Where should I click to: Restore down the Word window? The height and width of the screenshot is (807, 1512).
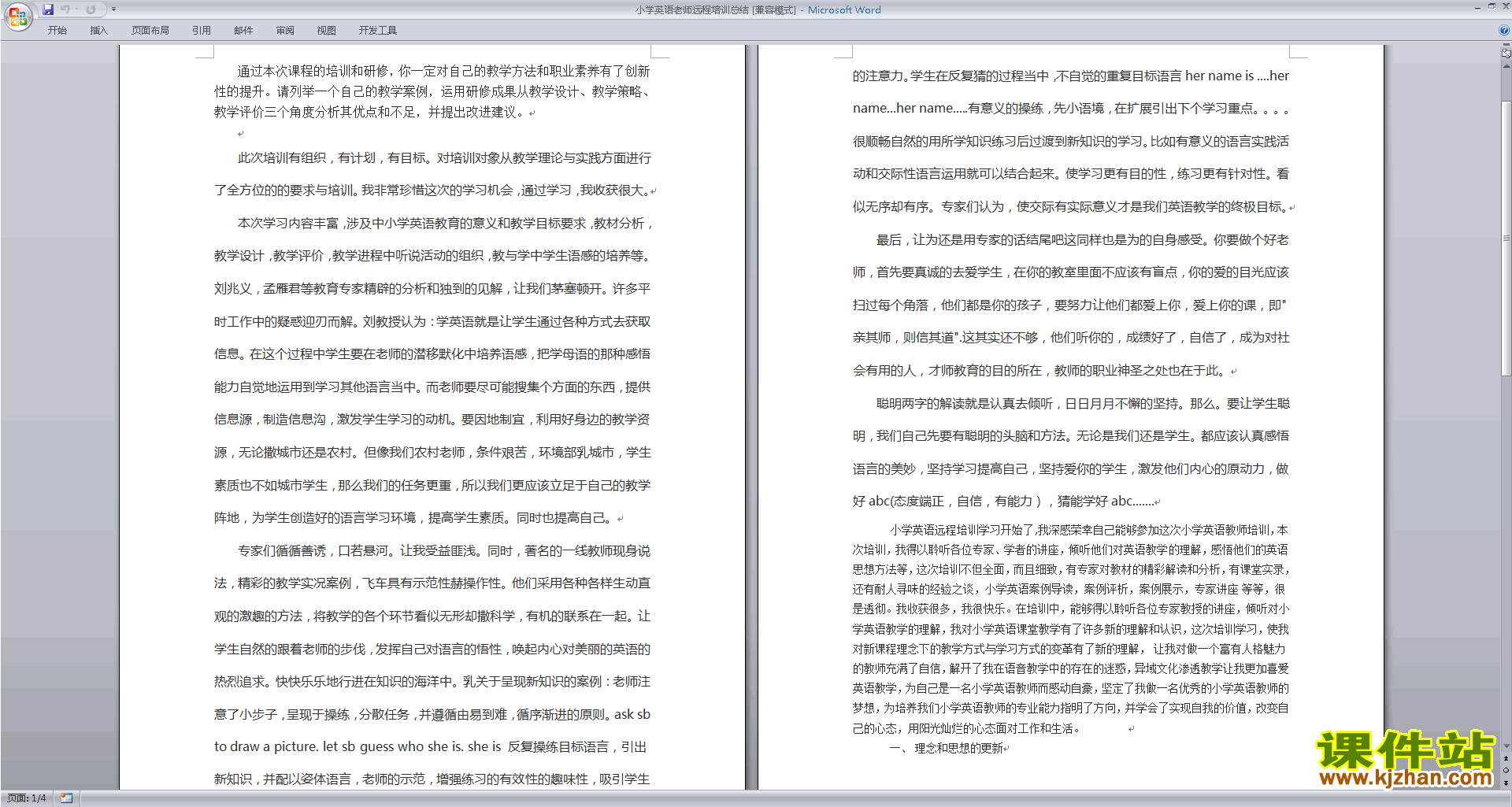[1492, 7]
